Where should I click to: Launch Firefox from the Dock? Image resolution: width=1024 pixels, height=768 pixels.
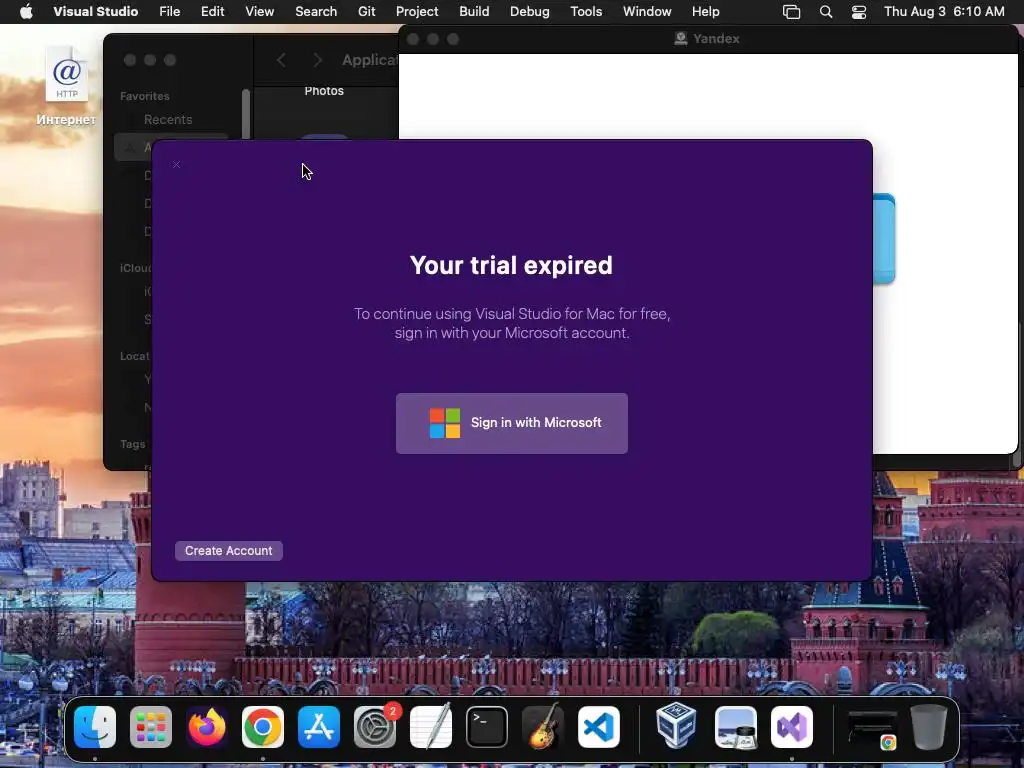pyautogui.click(x=207, y=727)
